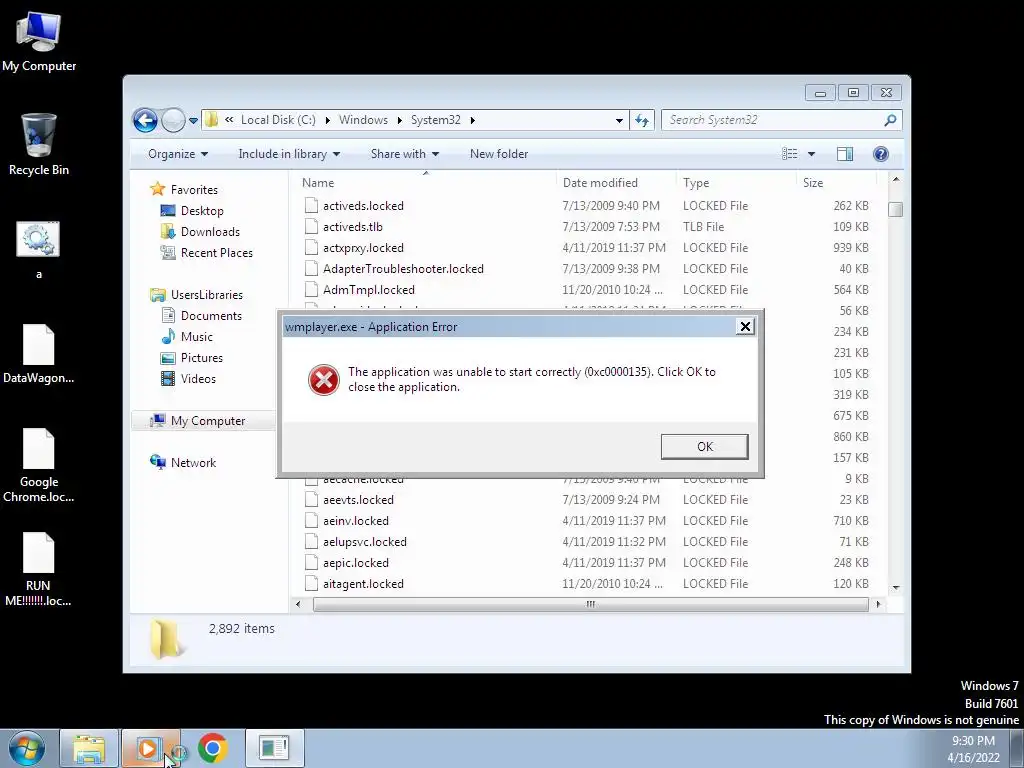
Task: Open view options dropdown arrow
Action: pyautogui.click(x=811, y=154)
